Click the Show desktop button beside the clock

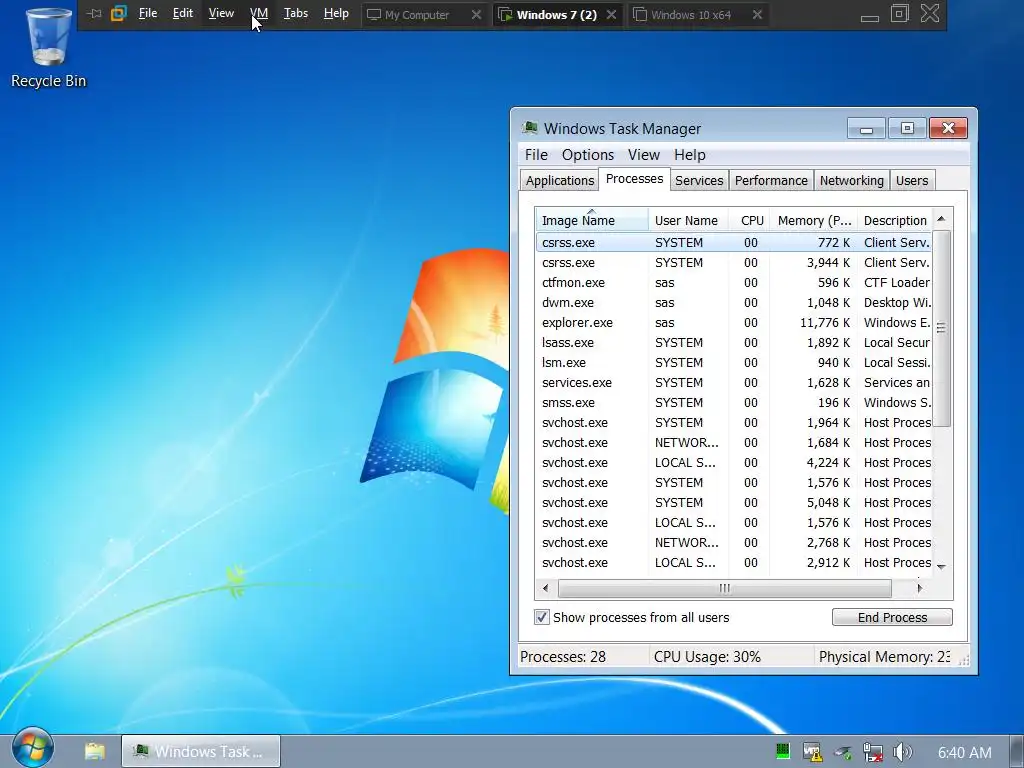pyautogui.click(x=1017, y=751)
